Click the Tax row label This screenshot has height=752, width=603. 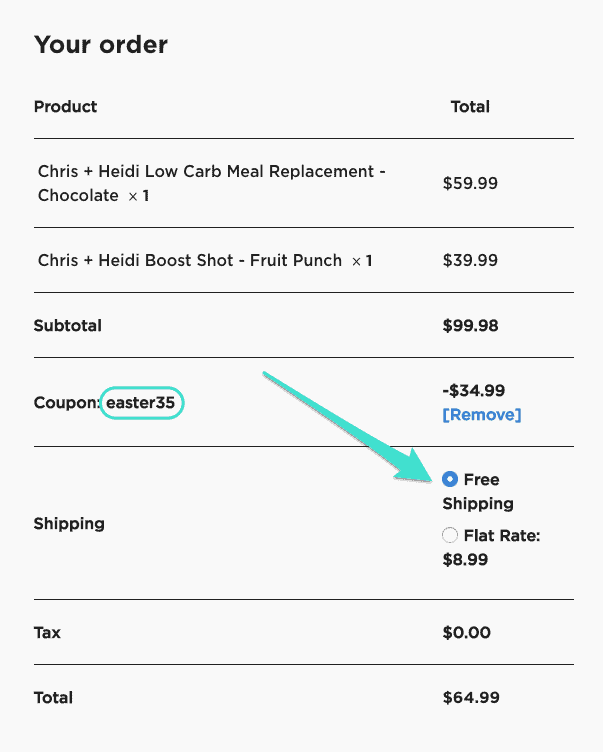[x=48, y=632]
